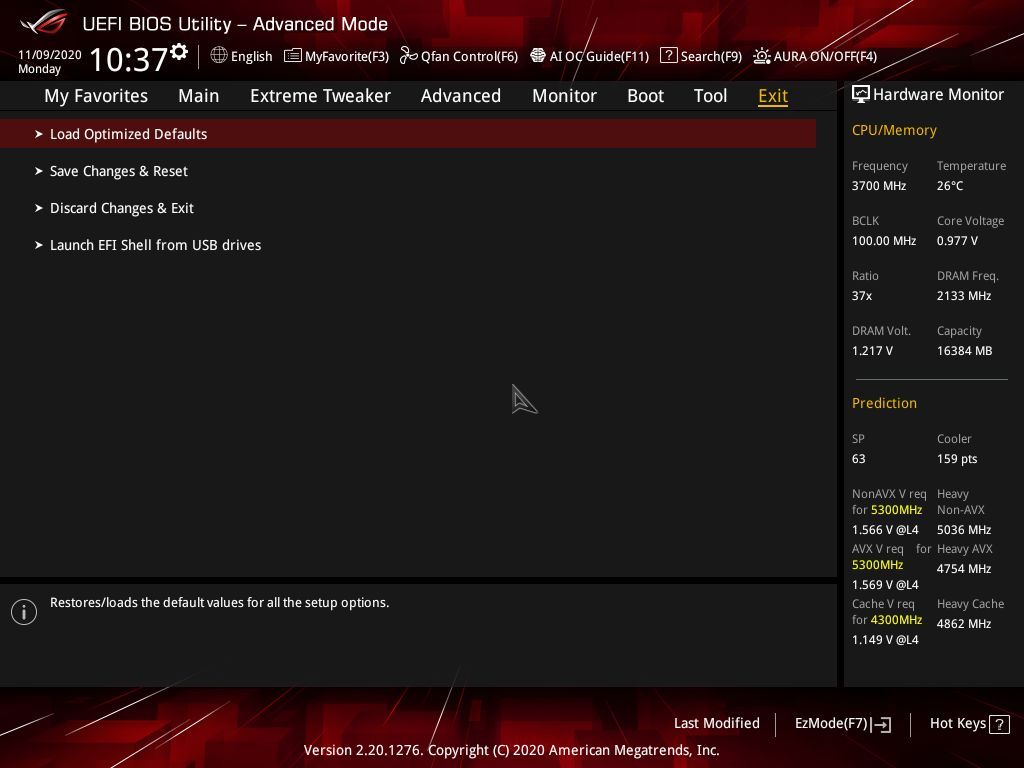The width and height of the screenshot is (1024, 768).
Task: Click the Heavy AVX 4754 MHz value
Action: (964, 569)
